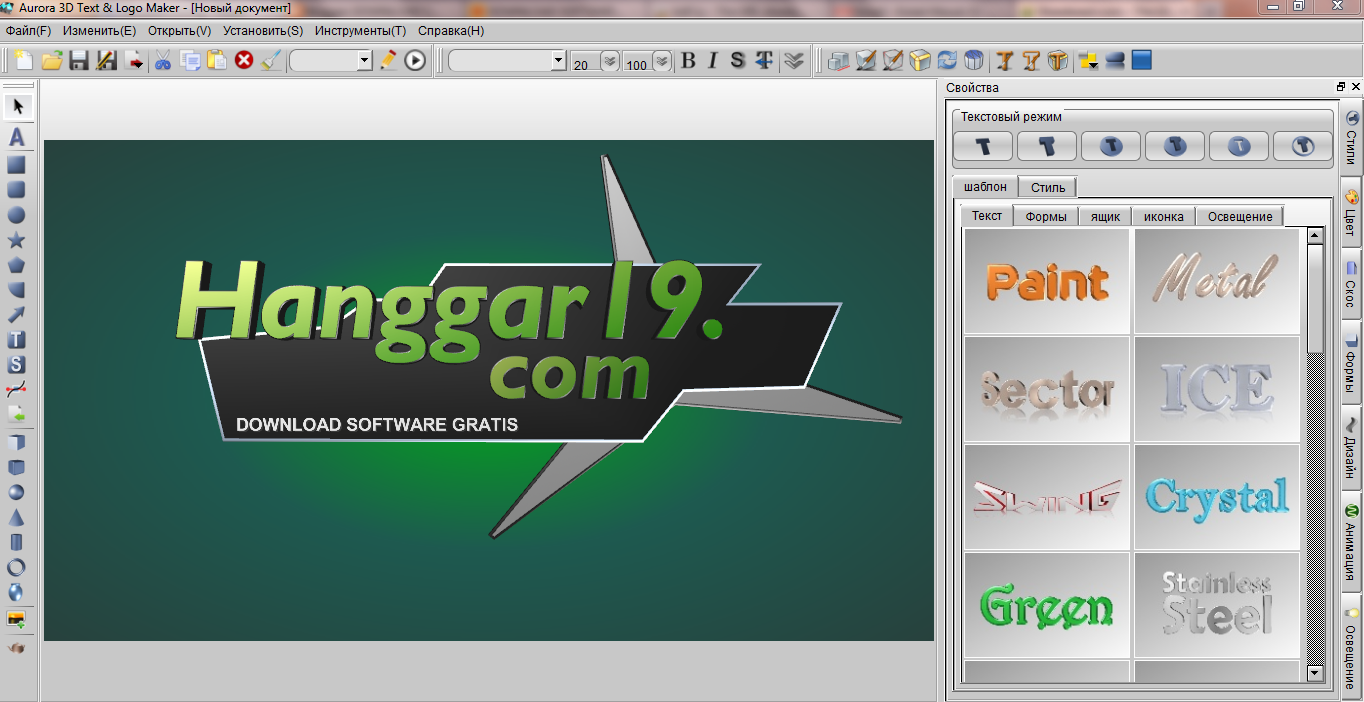Switch to the иконка tab
Screen dimensions: 1364x702
click(1163, 216)
